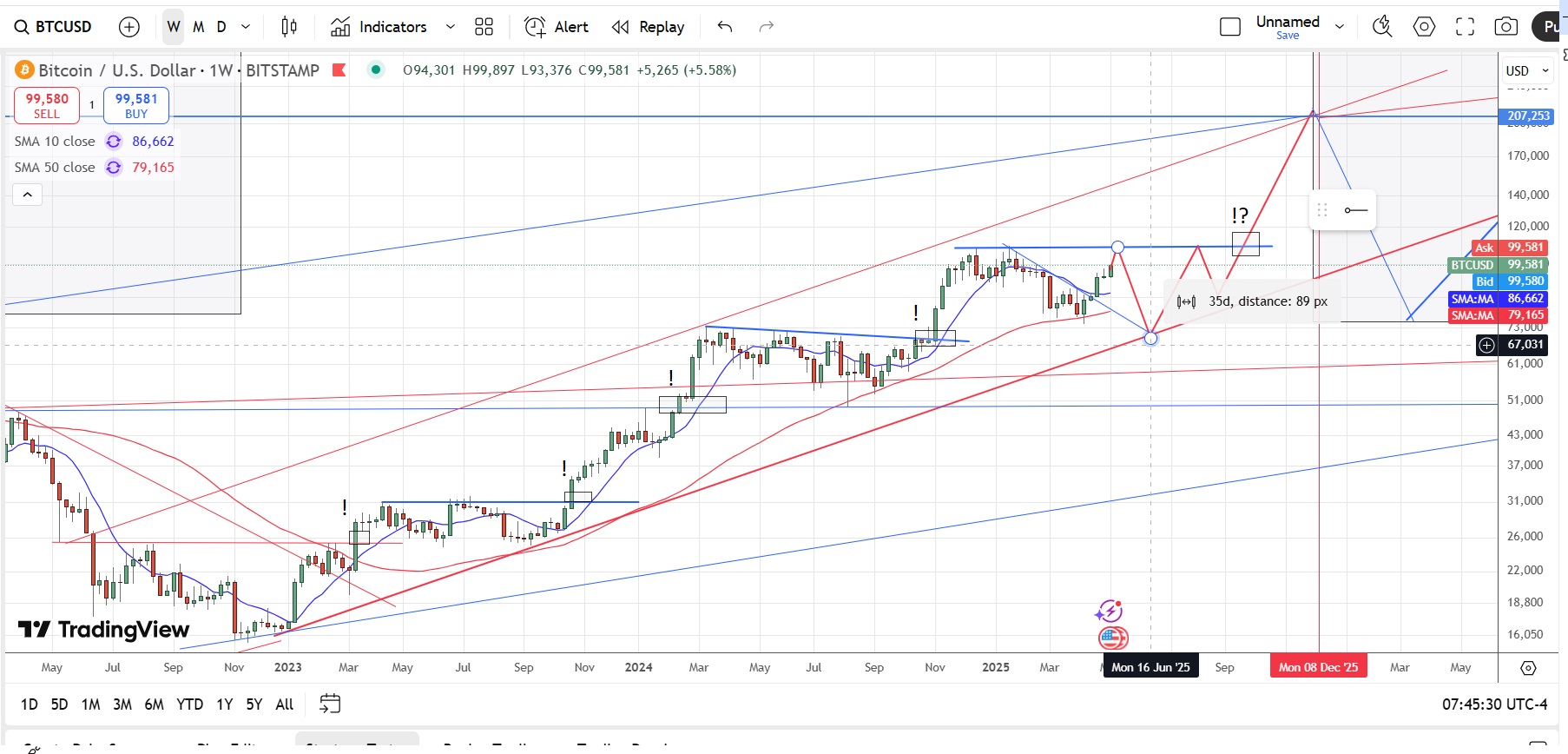This screenshot has height=754, width=1568.
Task: Click the add symbol plus icon
Action: pos(128,27)
